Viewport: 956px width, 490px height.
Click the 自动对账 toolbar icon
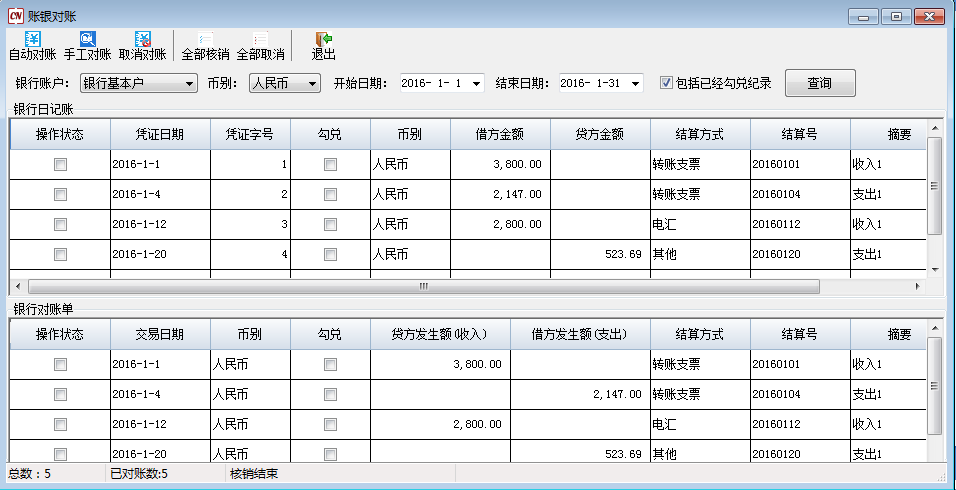[x=32, y=40]
